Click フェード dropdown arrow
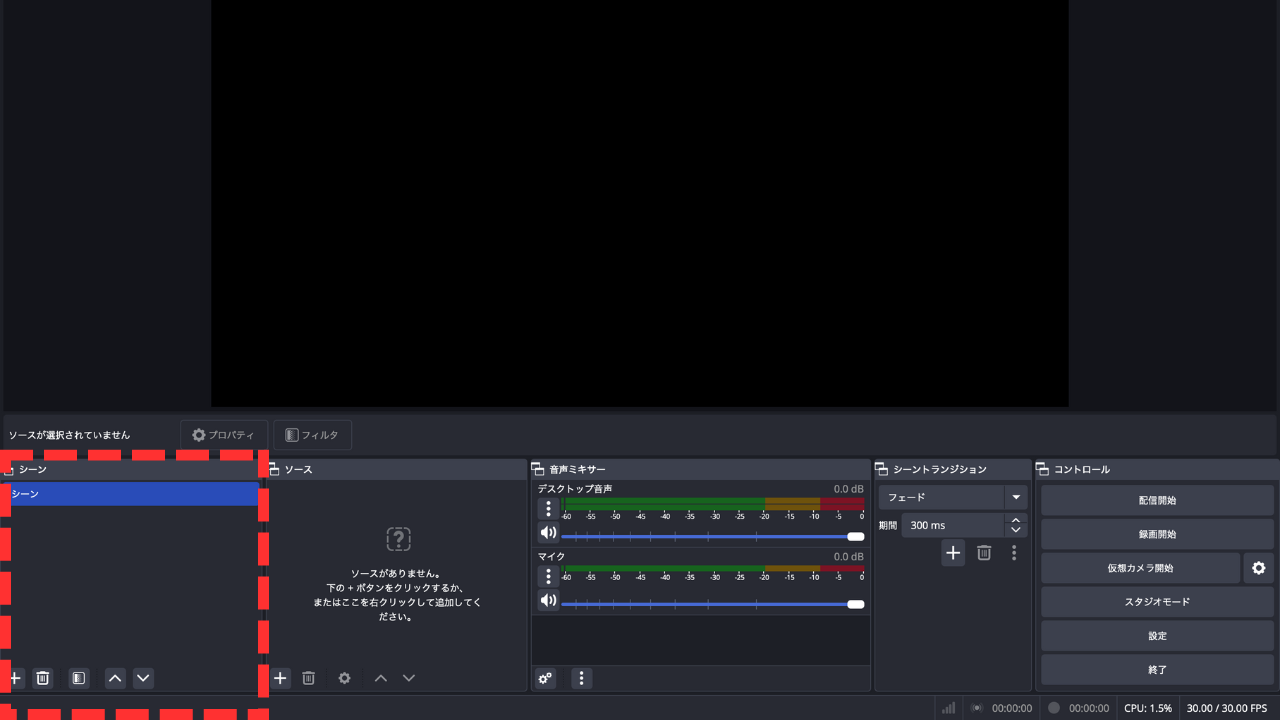This screenshot has height=720, width=1280. (1016, 497)
